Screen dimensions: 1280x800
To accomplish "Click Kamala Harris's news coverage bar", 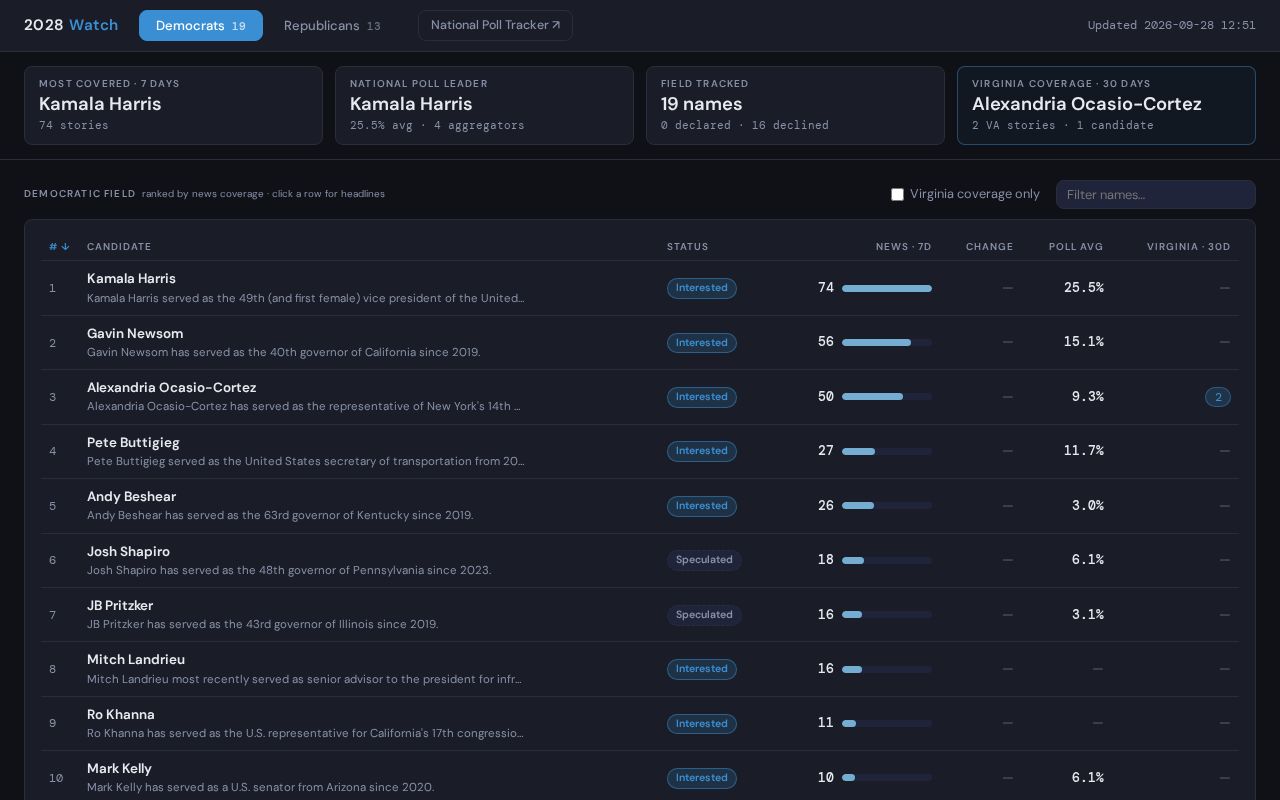I will pyautogui.click(x=887, y=288).
